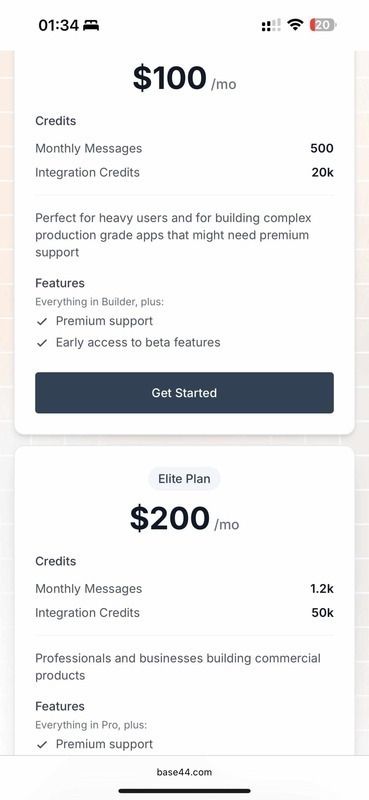This screenshot has height=800, width=369.
Task: Select the Elite Plan badge
Action: [184, 479]
